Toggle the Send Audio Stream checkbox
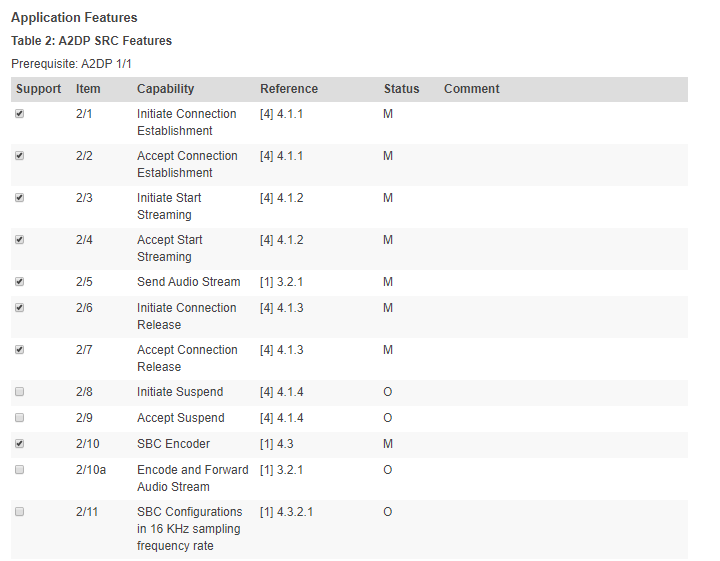 (x=19, y=281)
